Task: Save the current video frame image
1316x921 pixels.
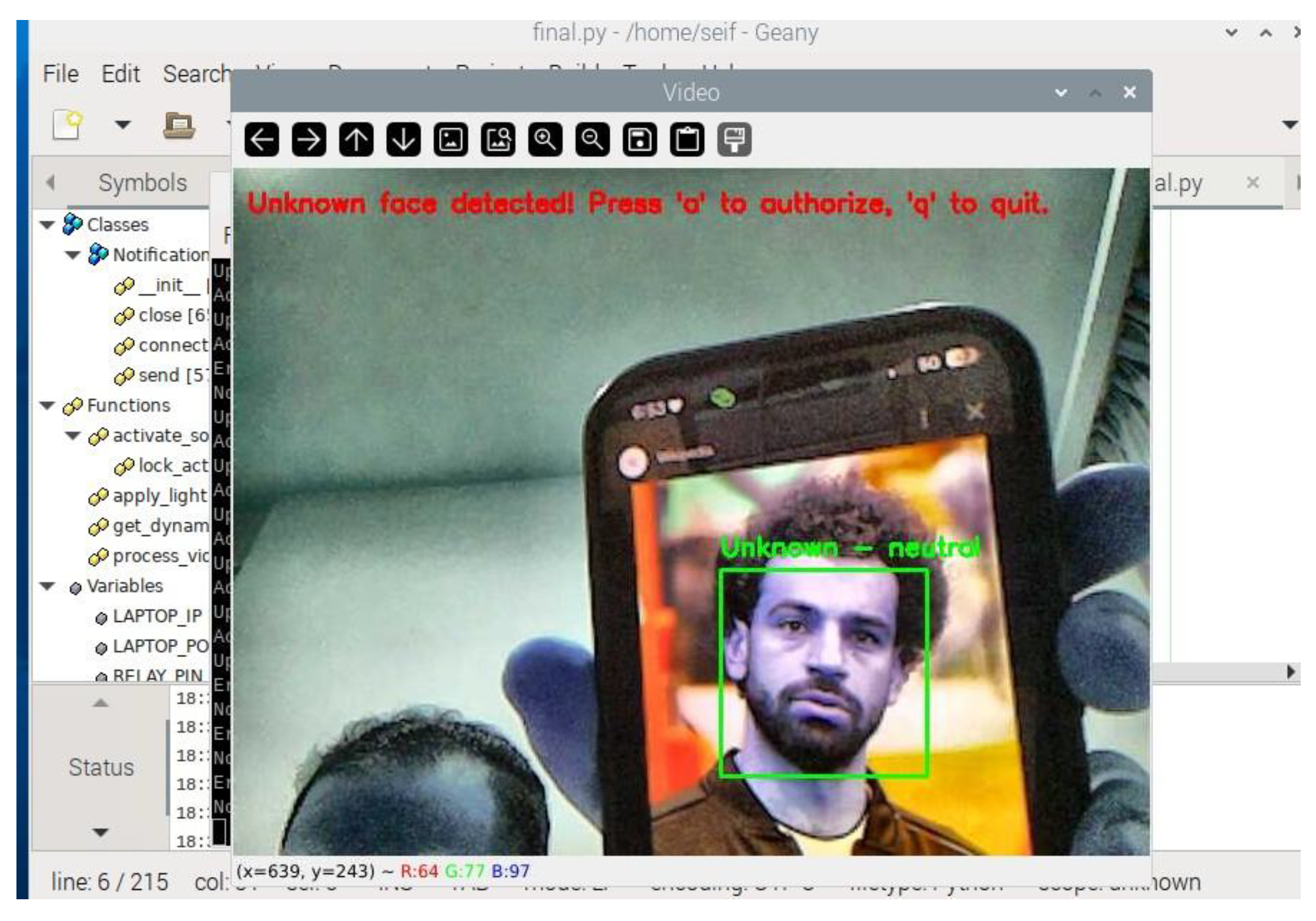Action: click(639, 140)
